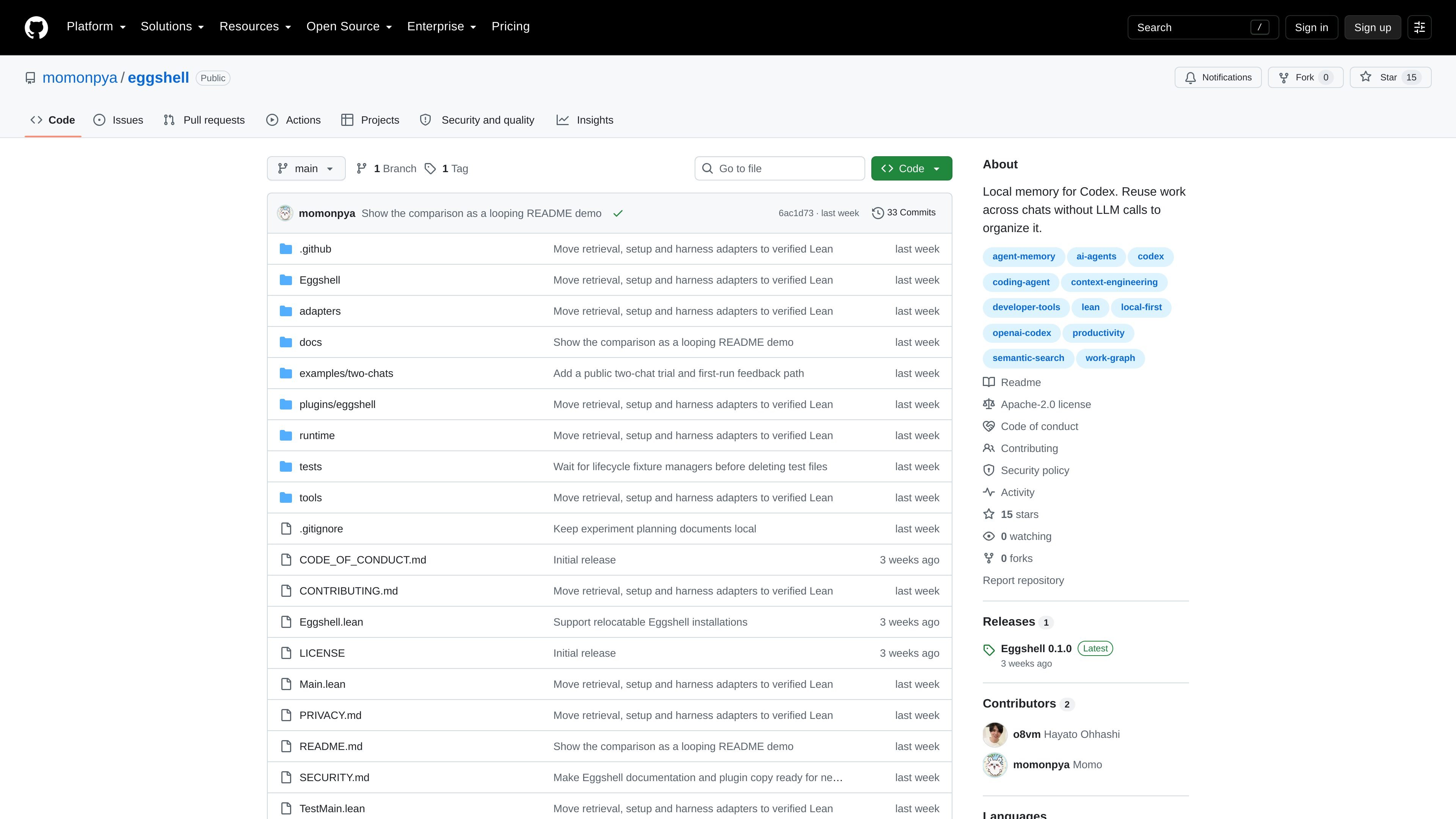Open o8vm contributor profile
The width and height of the screenshot is (1456, 819).
point(1026,734)
